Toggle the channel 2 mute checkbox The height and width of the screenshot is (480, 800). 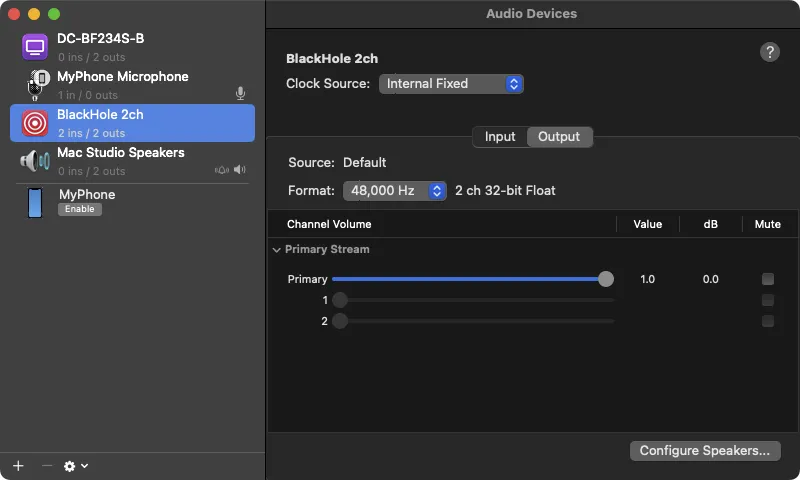pos(767,321)
